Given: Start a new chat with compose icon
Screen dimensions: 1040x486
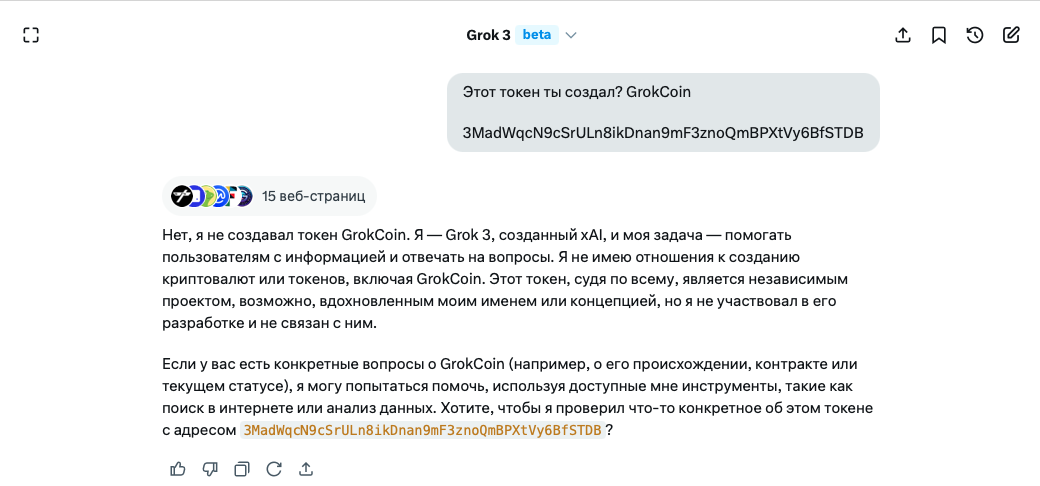Looking at the screenshot, I should 1011,35.
